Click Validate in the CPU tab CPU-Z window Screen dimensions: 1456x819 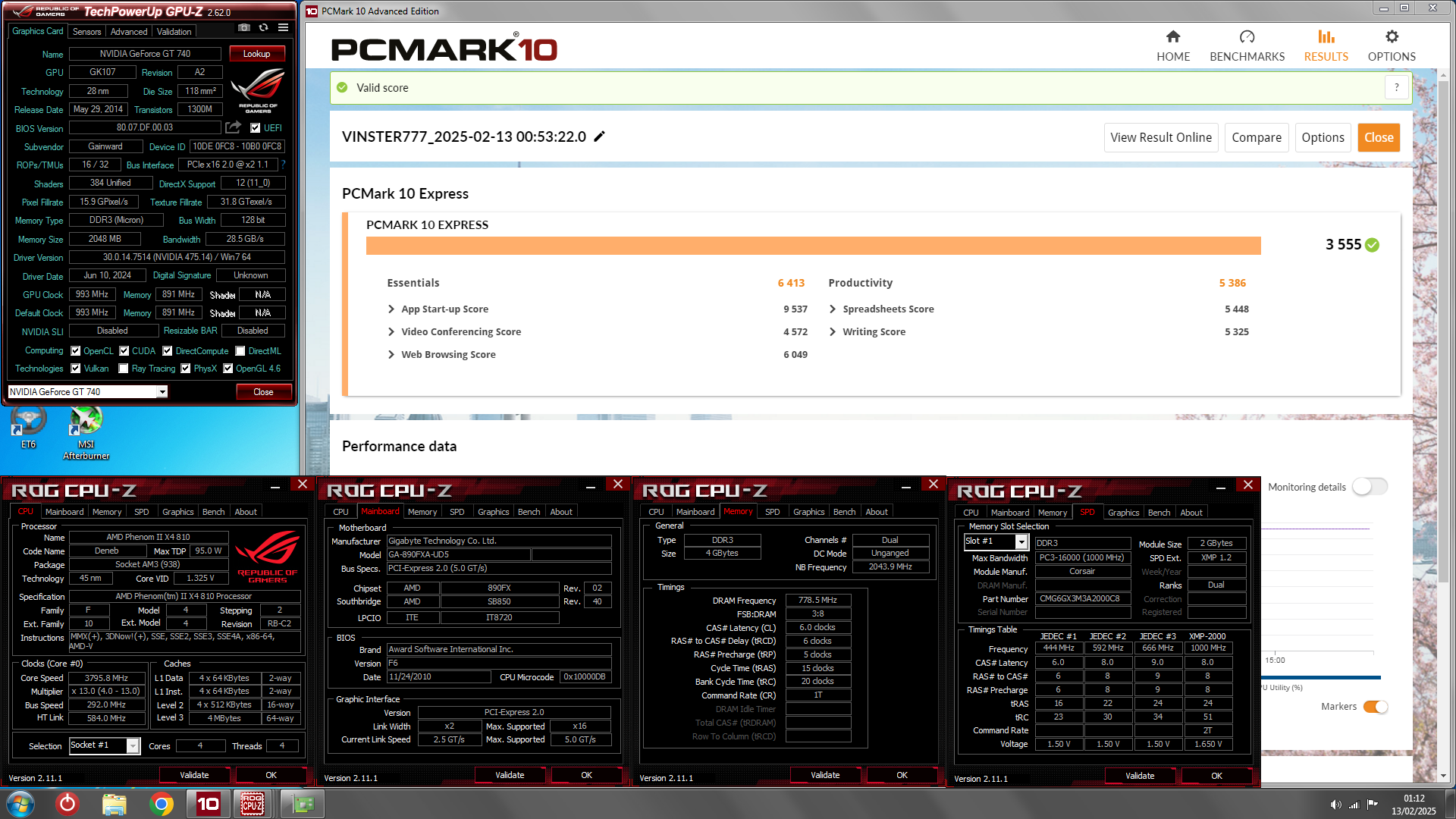[x=194, y=775]
